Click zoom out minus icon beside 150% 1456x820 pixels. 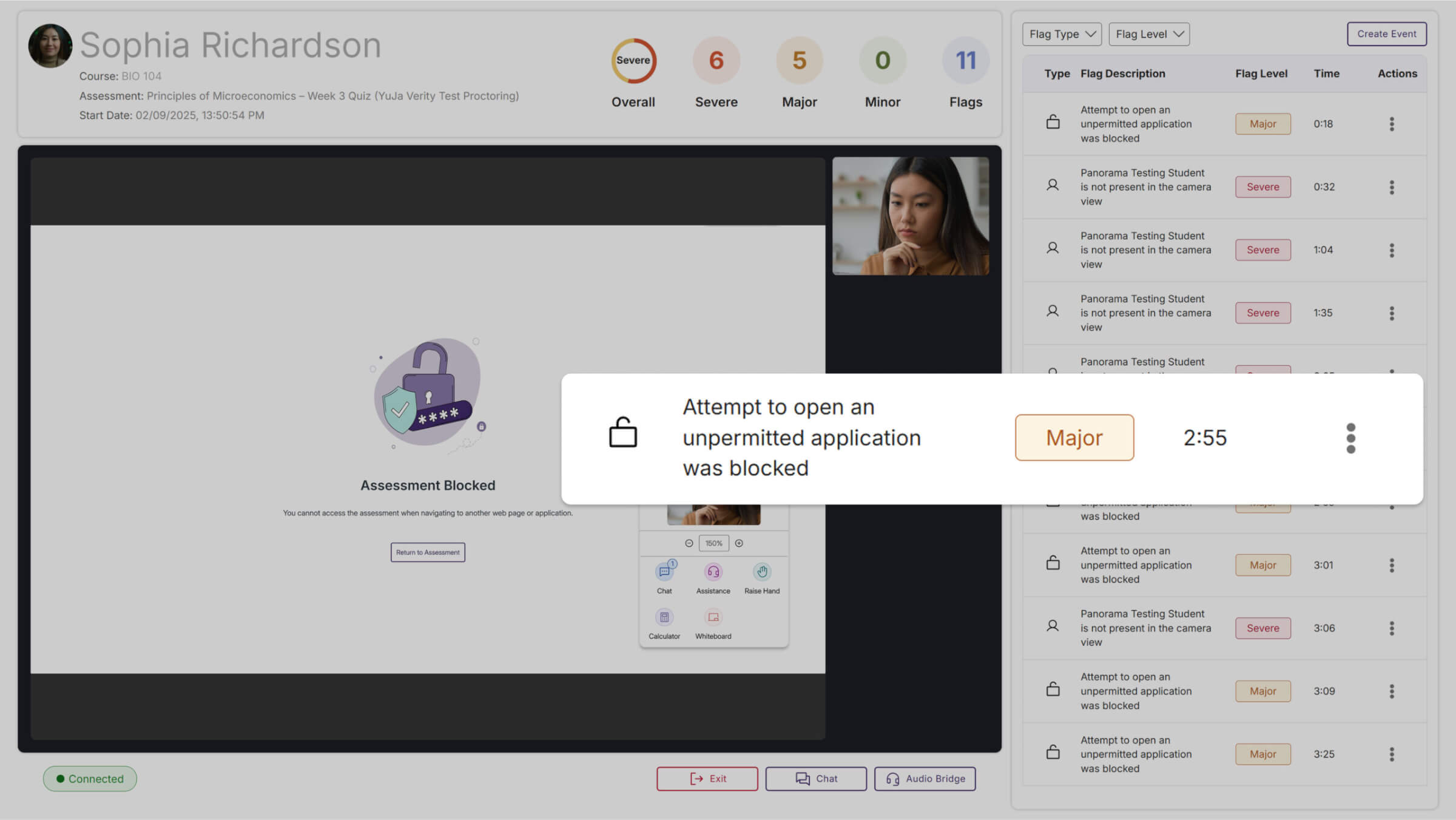[689, 543]
